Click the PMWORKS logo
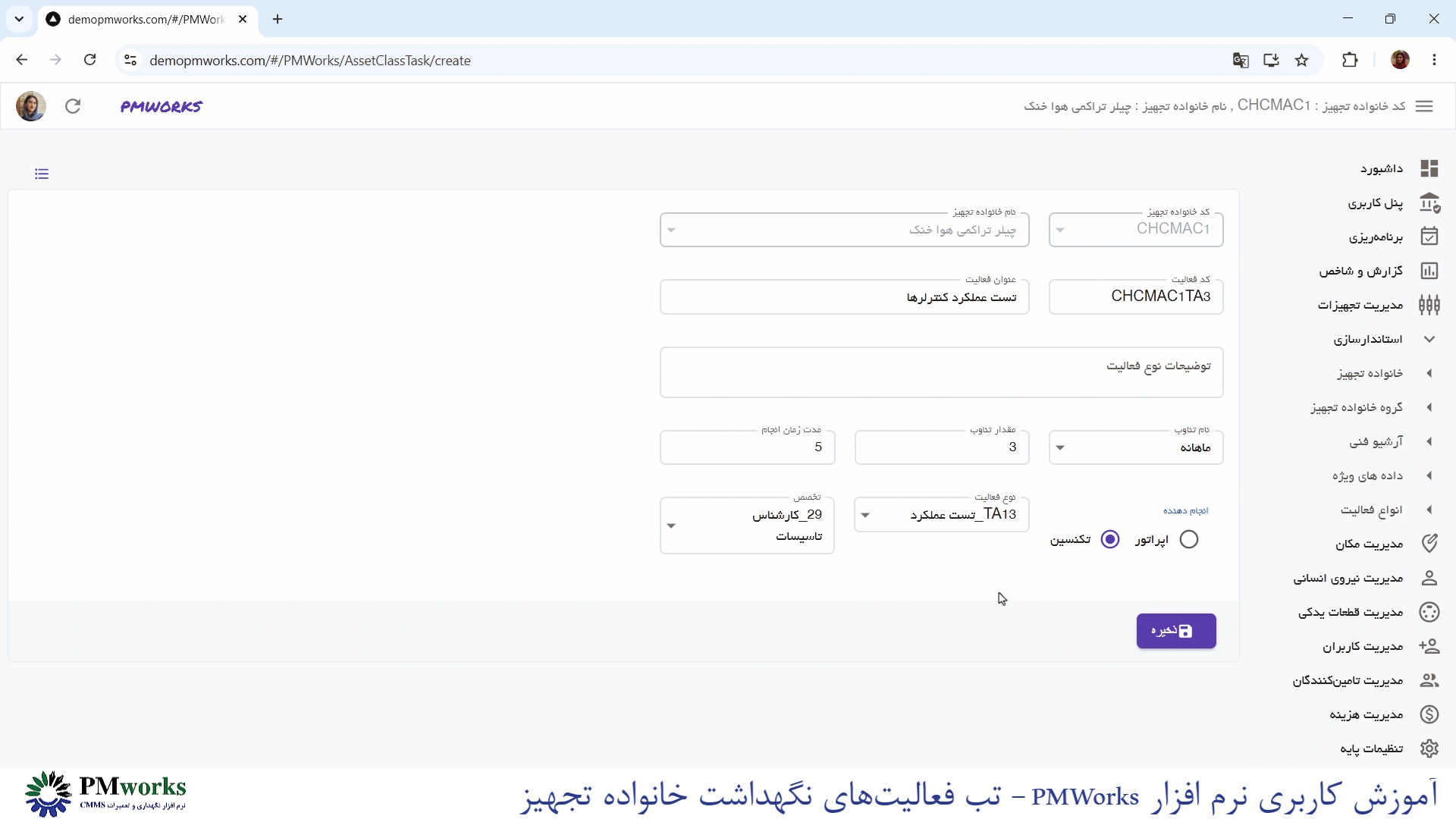 (162, 106)
